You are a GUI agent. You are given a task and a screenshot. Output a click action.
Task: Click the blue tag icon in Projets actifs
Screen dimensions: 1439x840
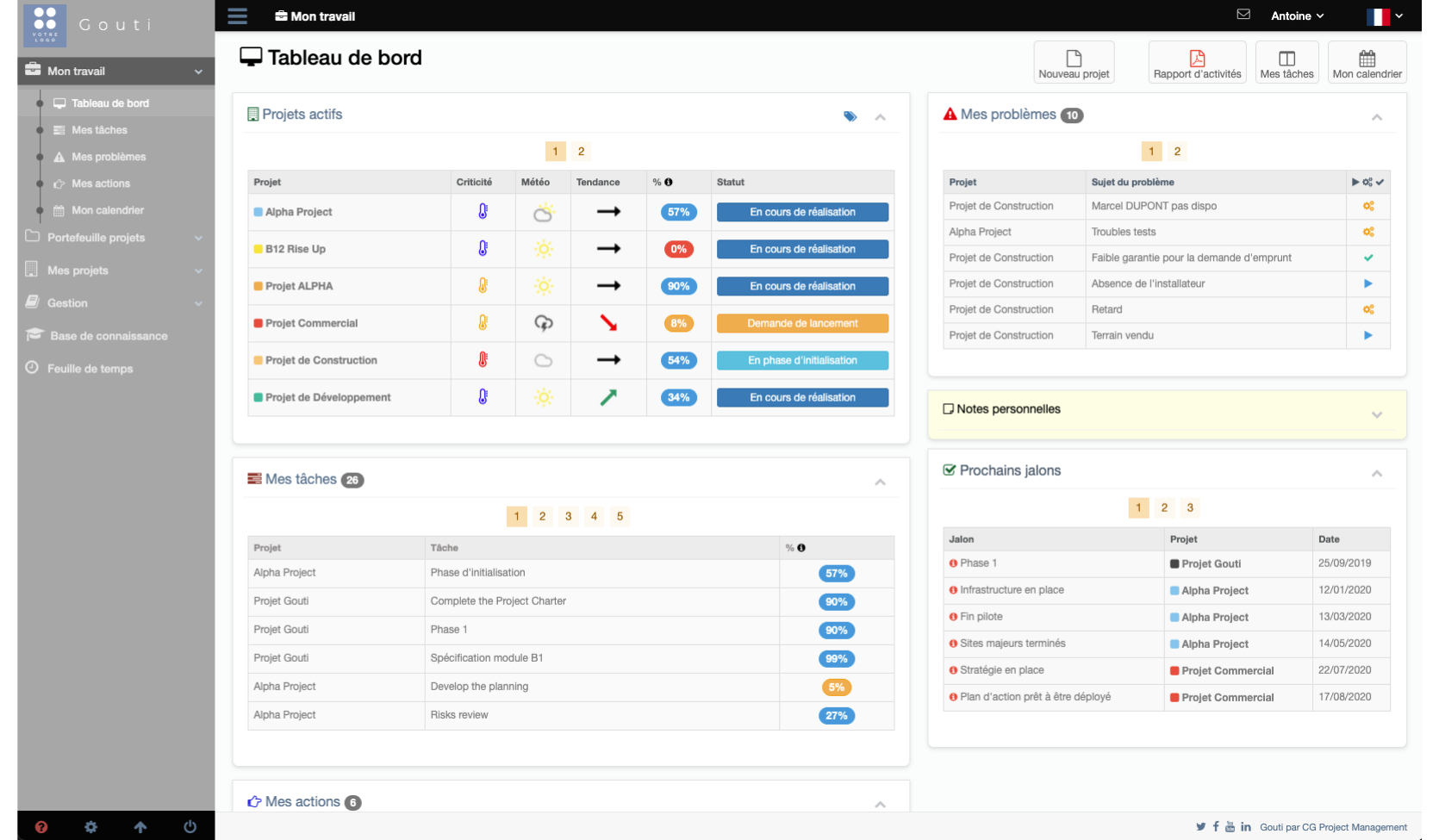(x=850, y=116)
